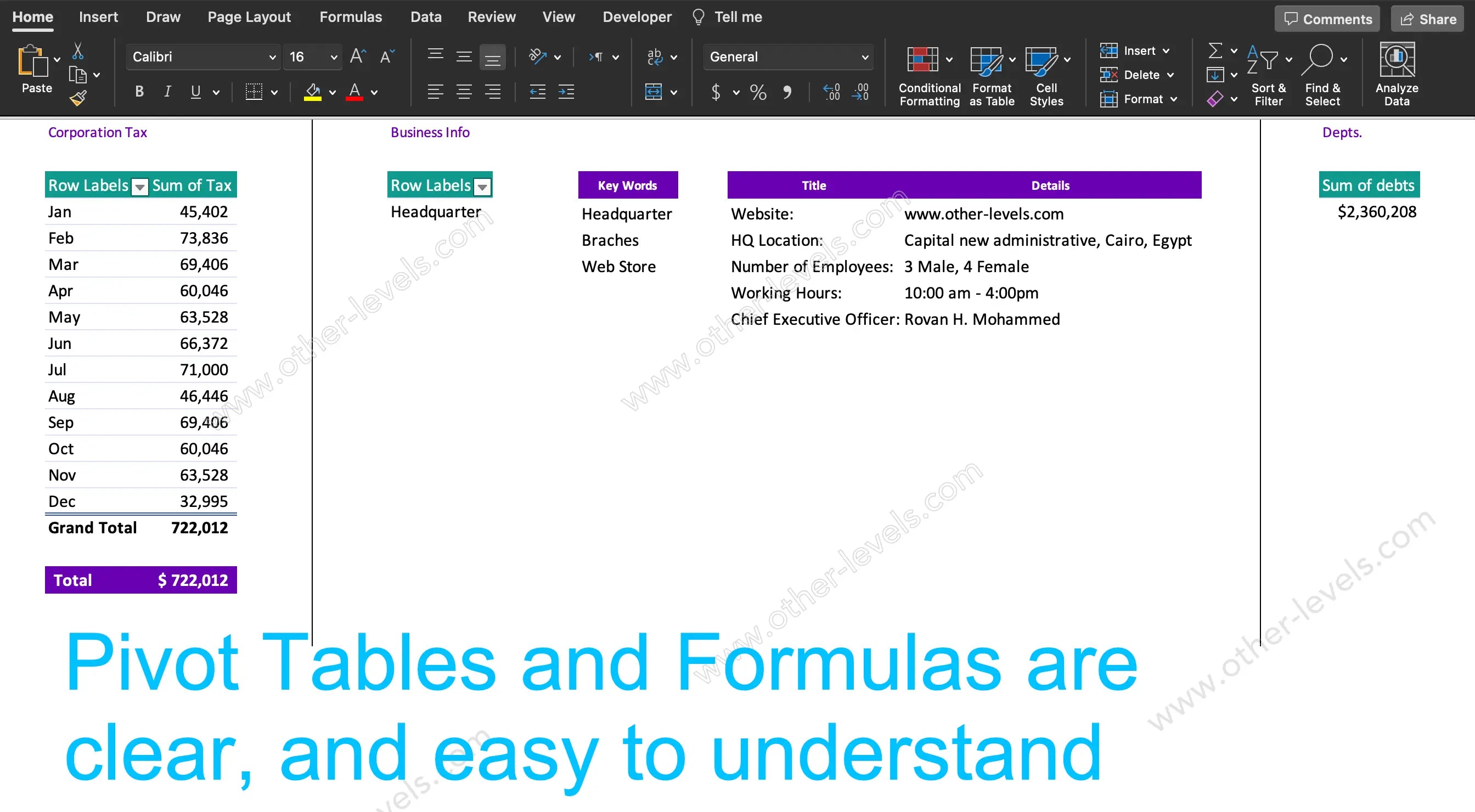This screenshot has width=1475, height=812.
Task: Open the Comments button
Action: click(1327, 19)
